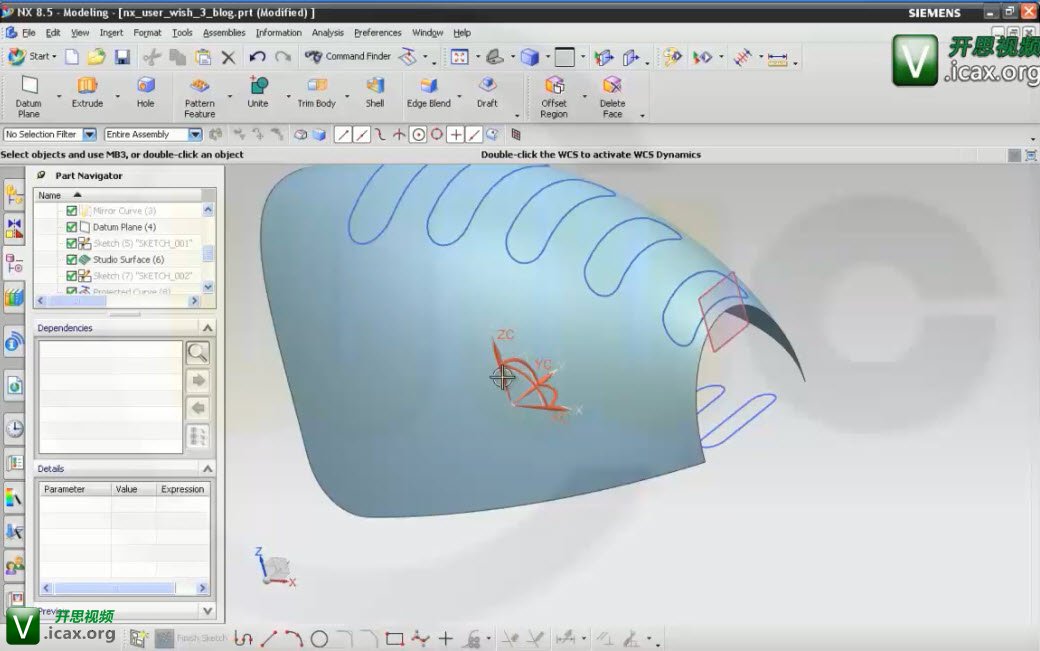
Task: Choose the Delete Face tool
Action: 612,88
